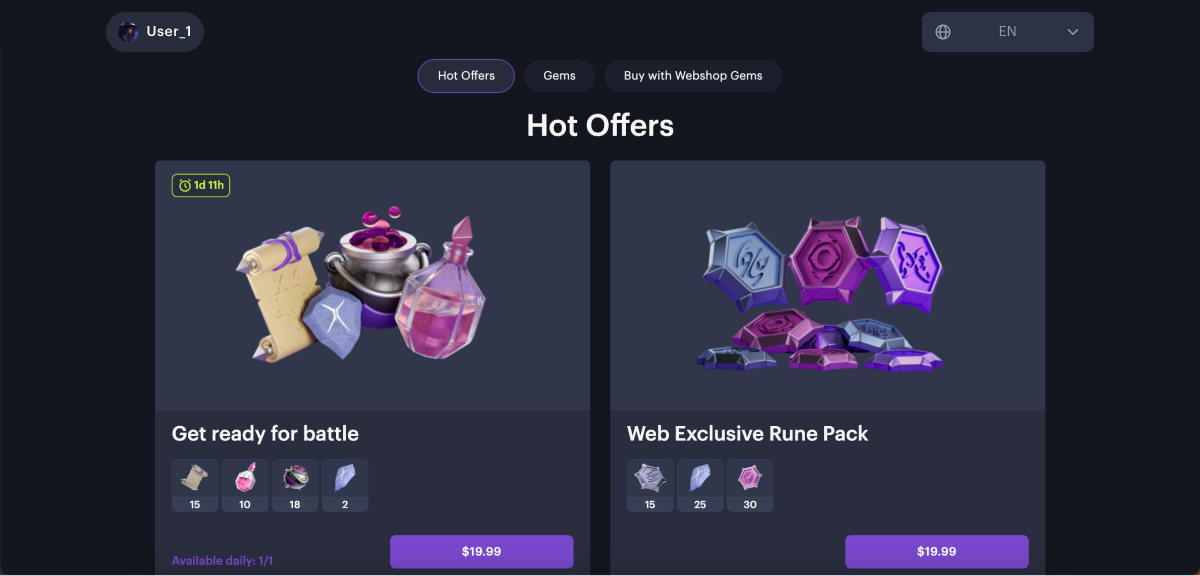The image size is (1200, 576).
Task: Buy Get ready for battle for $19.99
Action: pos(481,551)
